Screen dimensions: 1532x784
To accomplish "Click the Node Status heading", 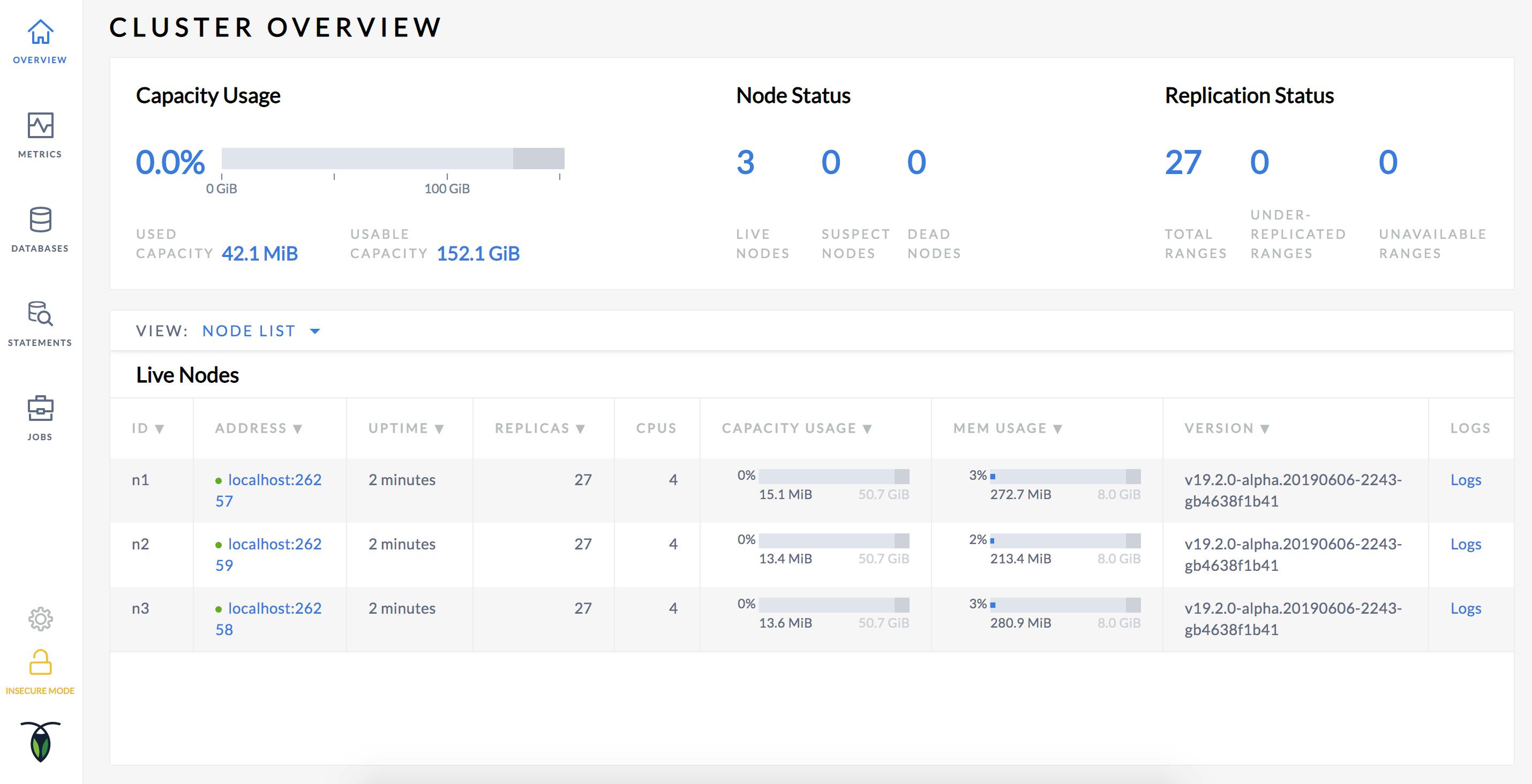I will pyautogui.click(x=793, y=94).
